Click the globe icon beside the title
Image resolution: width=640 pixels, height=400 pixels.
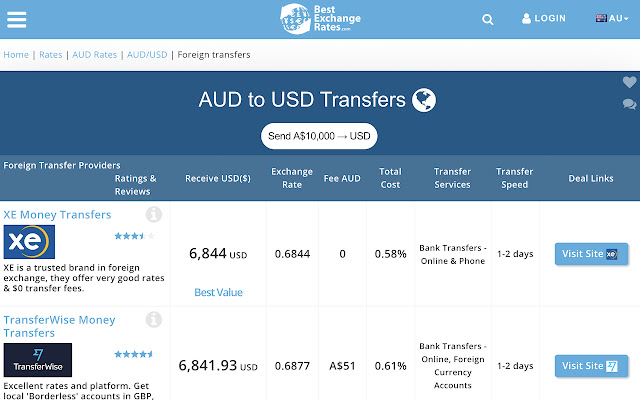click(424, 100)
